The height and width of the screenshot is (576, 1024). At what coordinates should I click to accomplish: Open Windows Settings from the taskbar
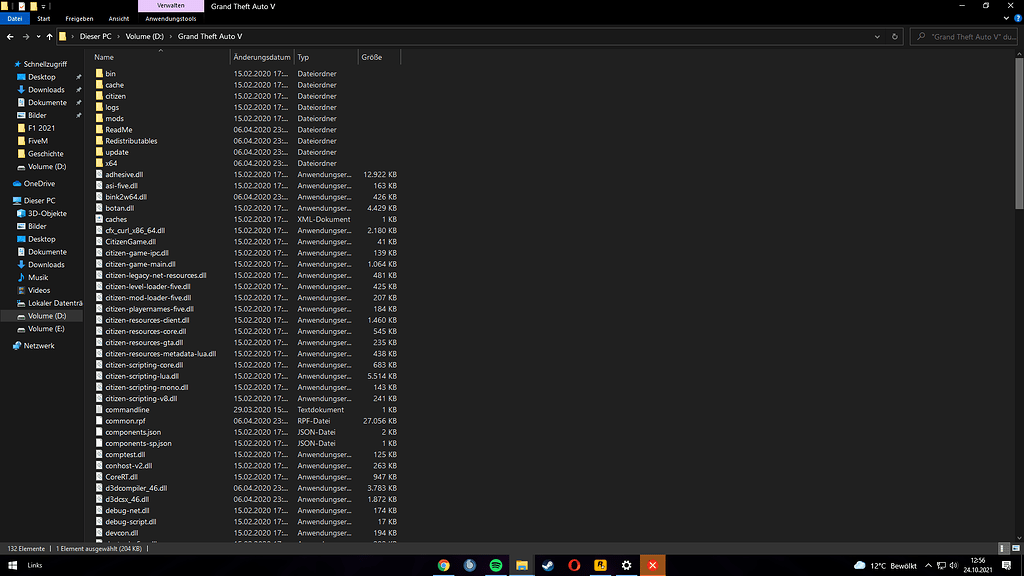pyautogui.click(x=625, y=565)
